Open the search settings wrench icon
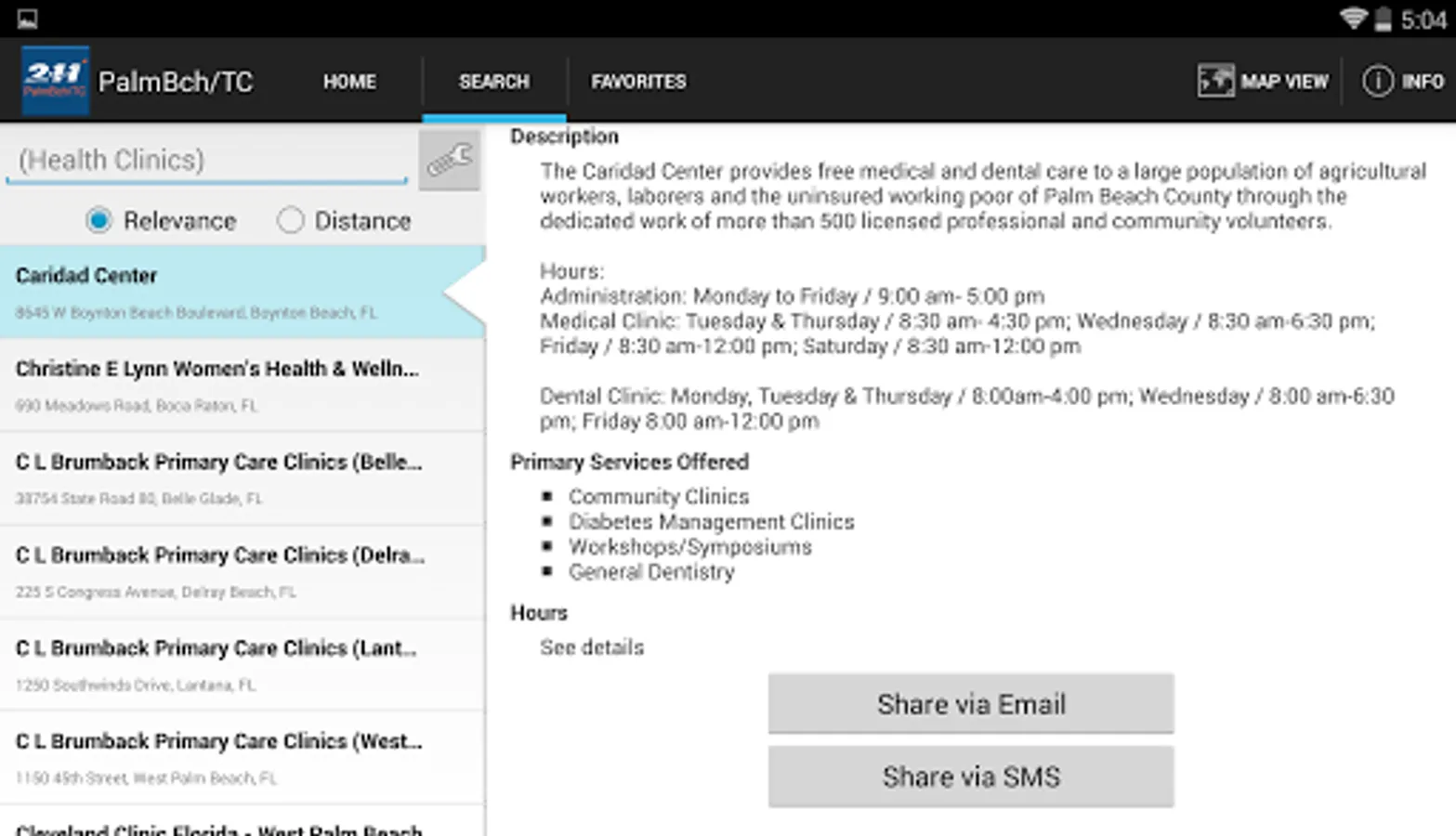The image size is (1456, 836). coord(450,161)
